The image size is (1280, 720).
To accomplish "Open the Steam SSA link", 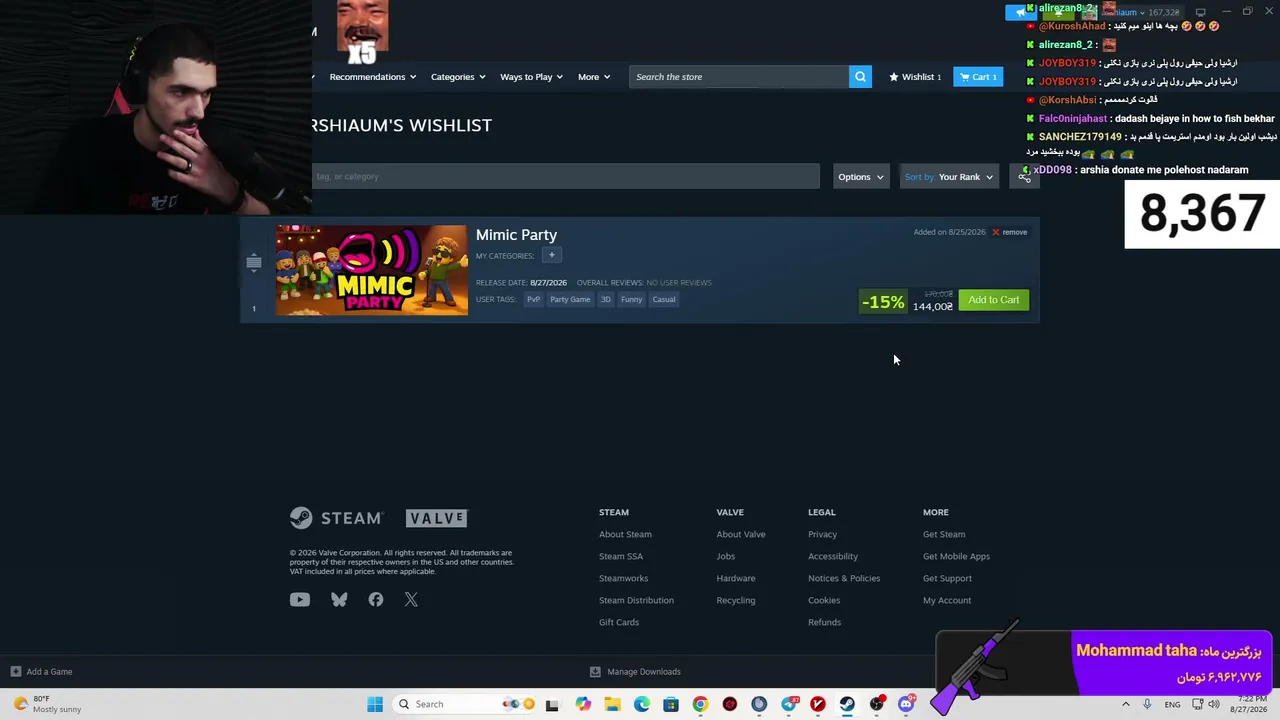I will 621,556.
